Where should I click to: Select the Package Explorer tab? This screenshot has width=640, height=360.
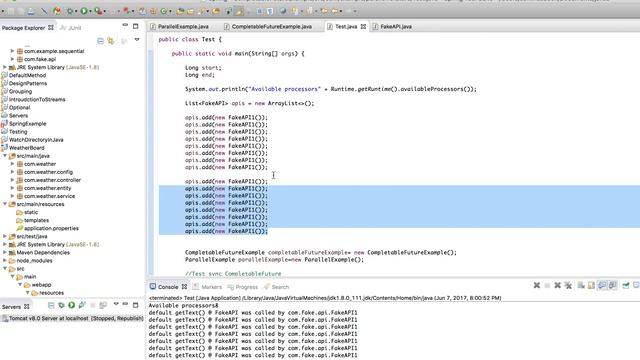pos(23,28)
